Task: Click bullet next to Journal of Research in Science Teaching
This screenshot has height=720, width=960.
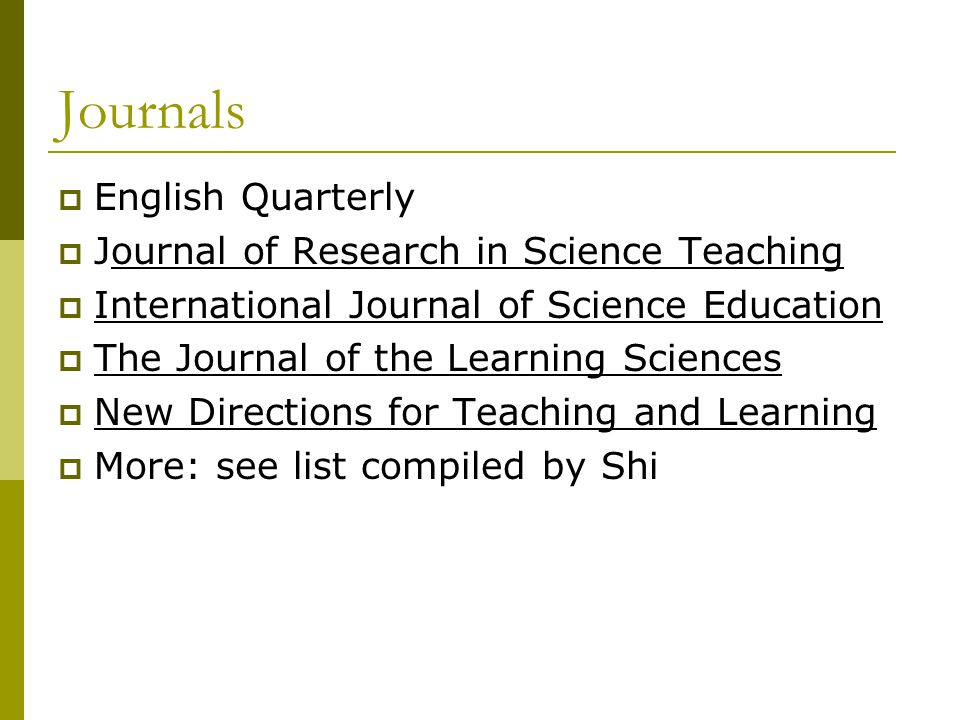Action: [70, 254]
